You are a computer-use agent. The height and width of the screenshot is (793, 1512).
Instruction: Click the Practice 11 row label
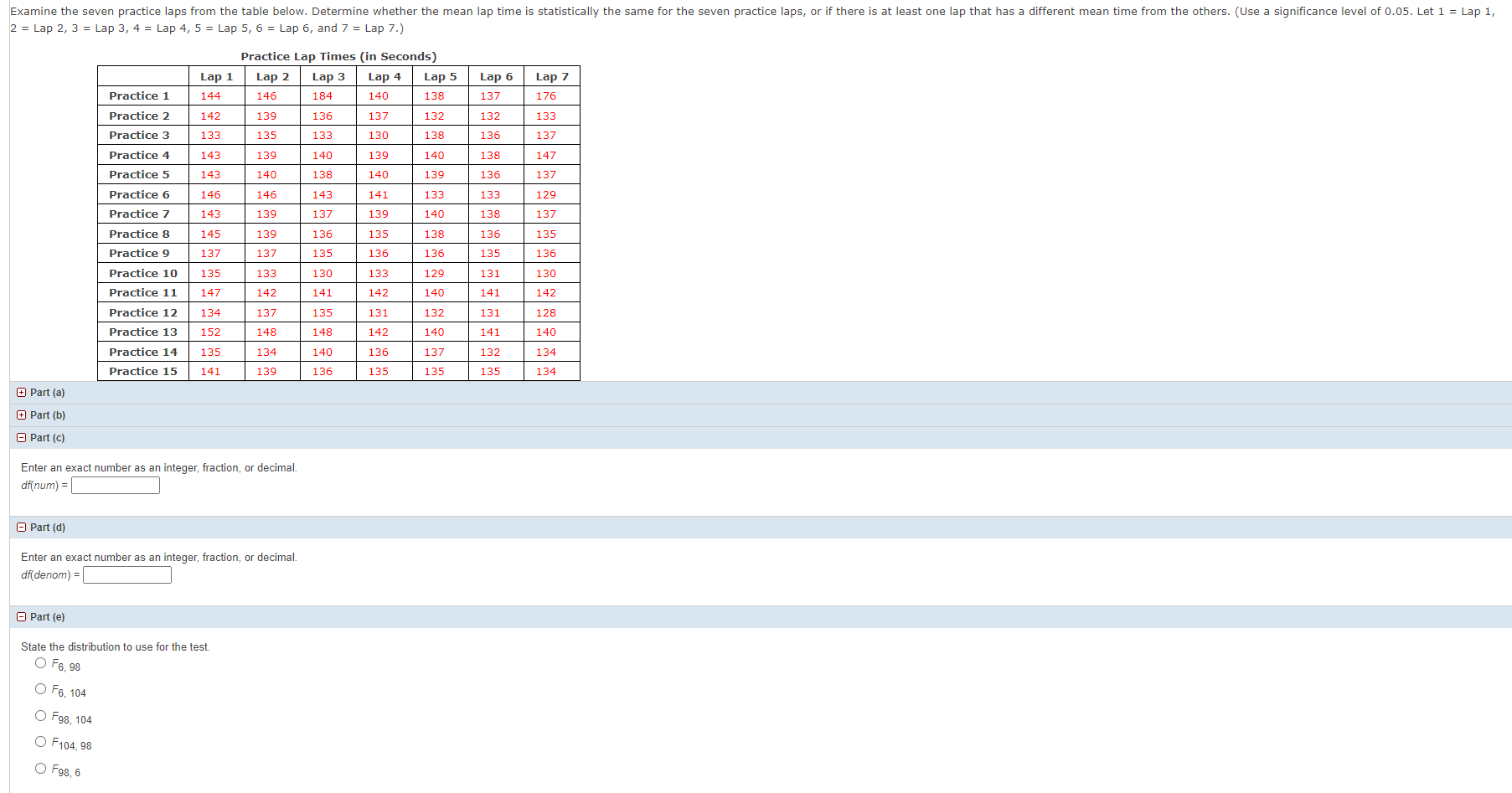pos(143,293)
